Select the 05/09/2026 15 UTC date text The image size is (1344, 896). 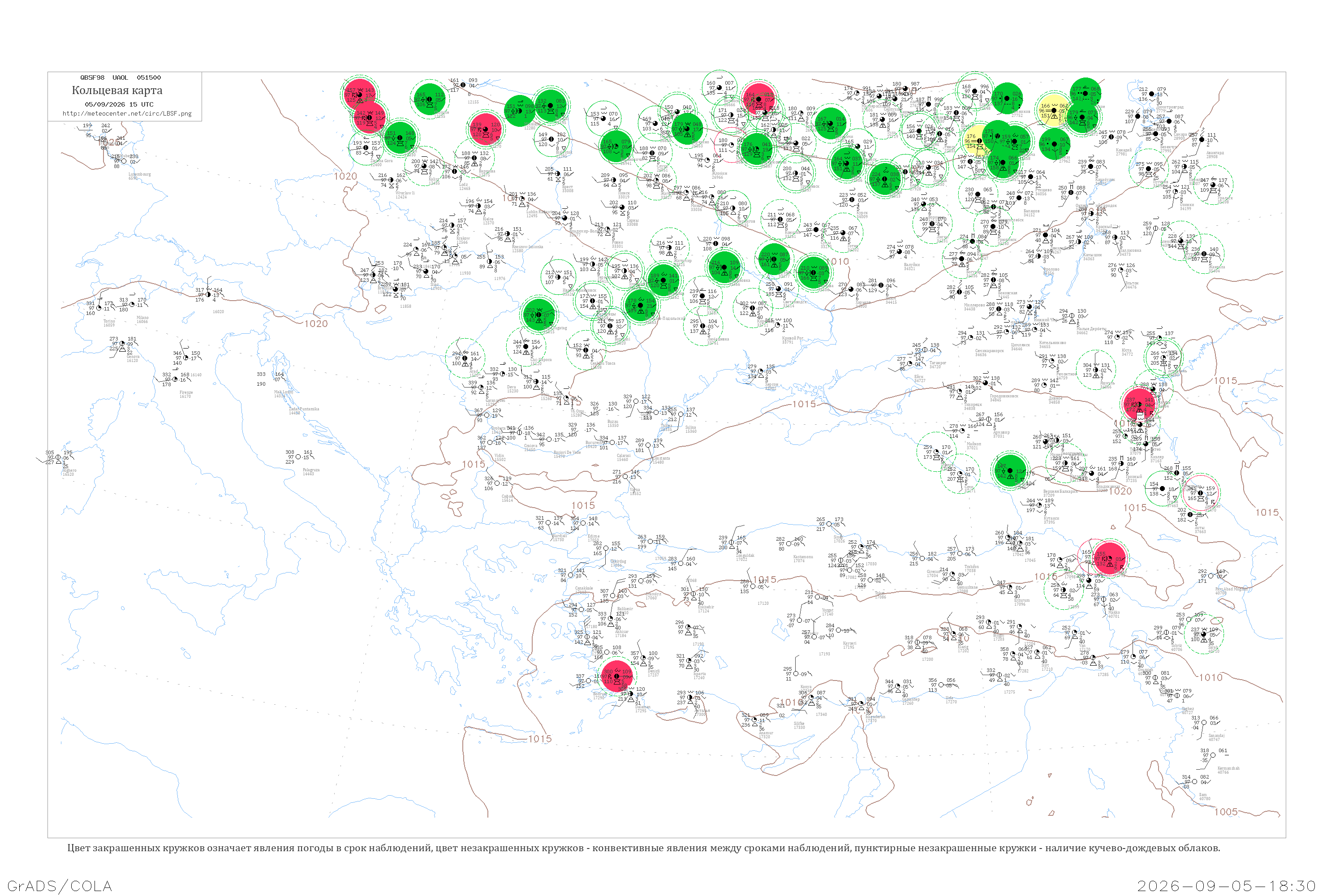coord(120,104)
